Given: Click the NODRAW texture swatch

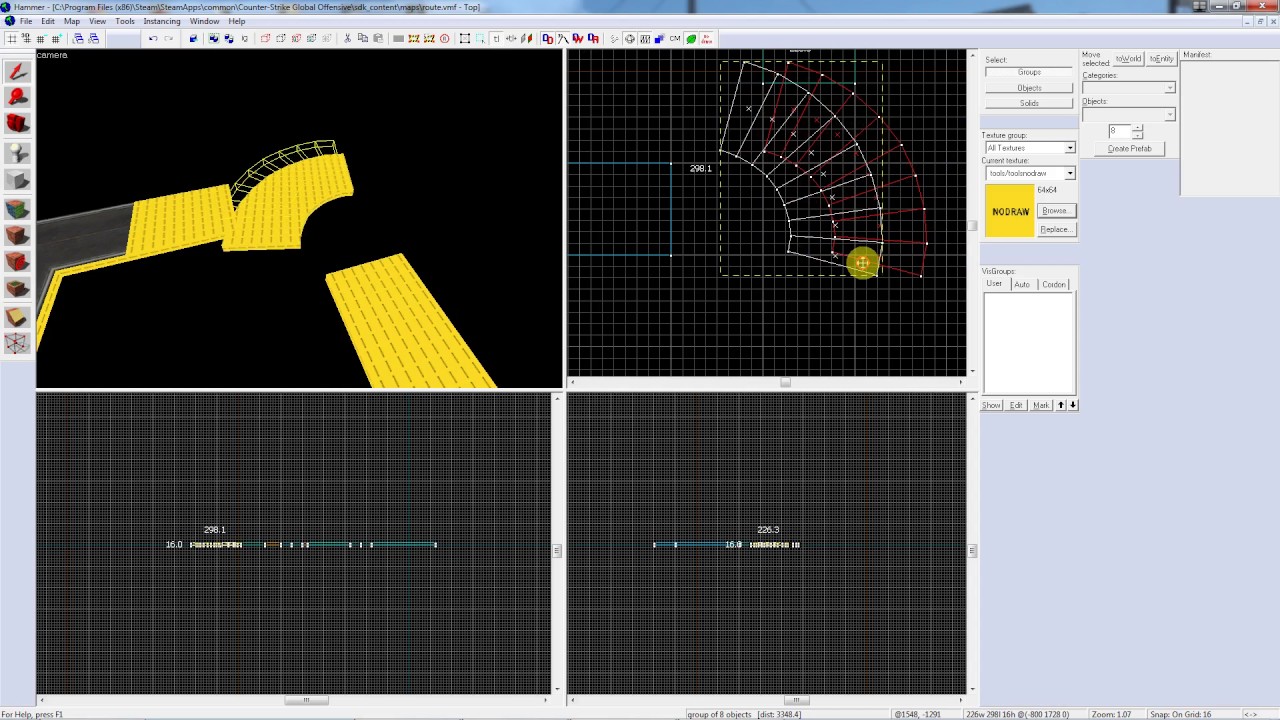Looking at the screenshot, I should coord(1009,211).
